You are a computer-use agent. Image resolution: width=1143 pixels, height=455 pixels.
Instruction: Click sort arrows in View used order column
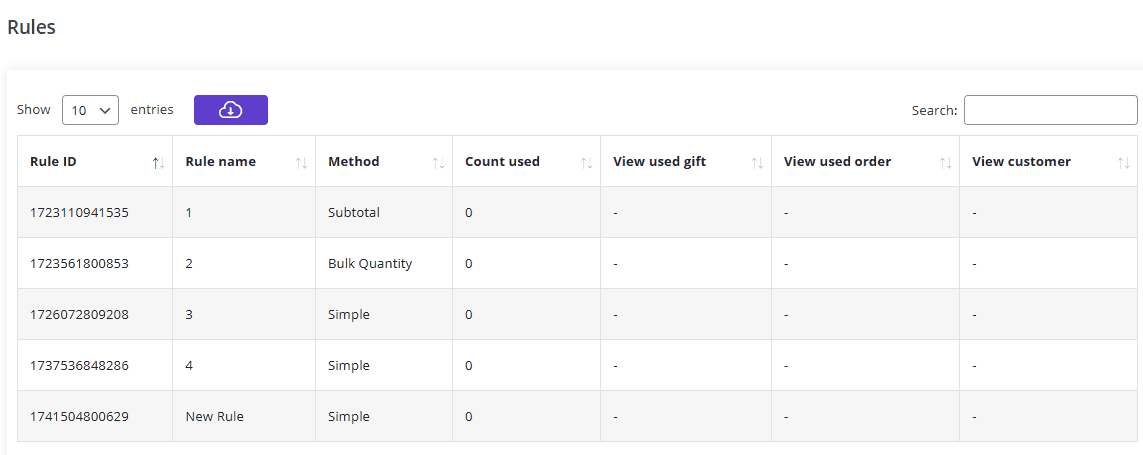tap(945, 162)
